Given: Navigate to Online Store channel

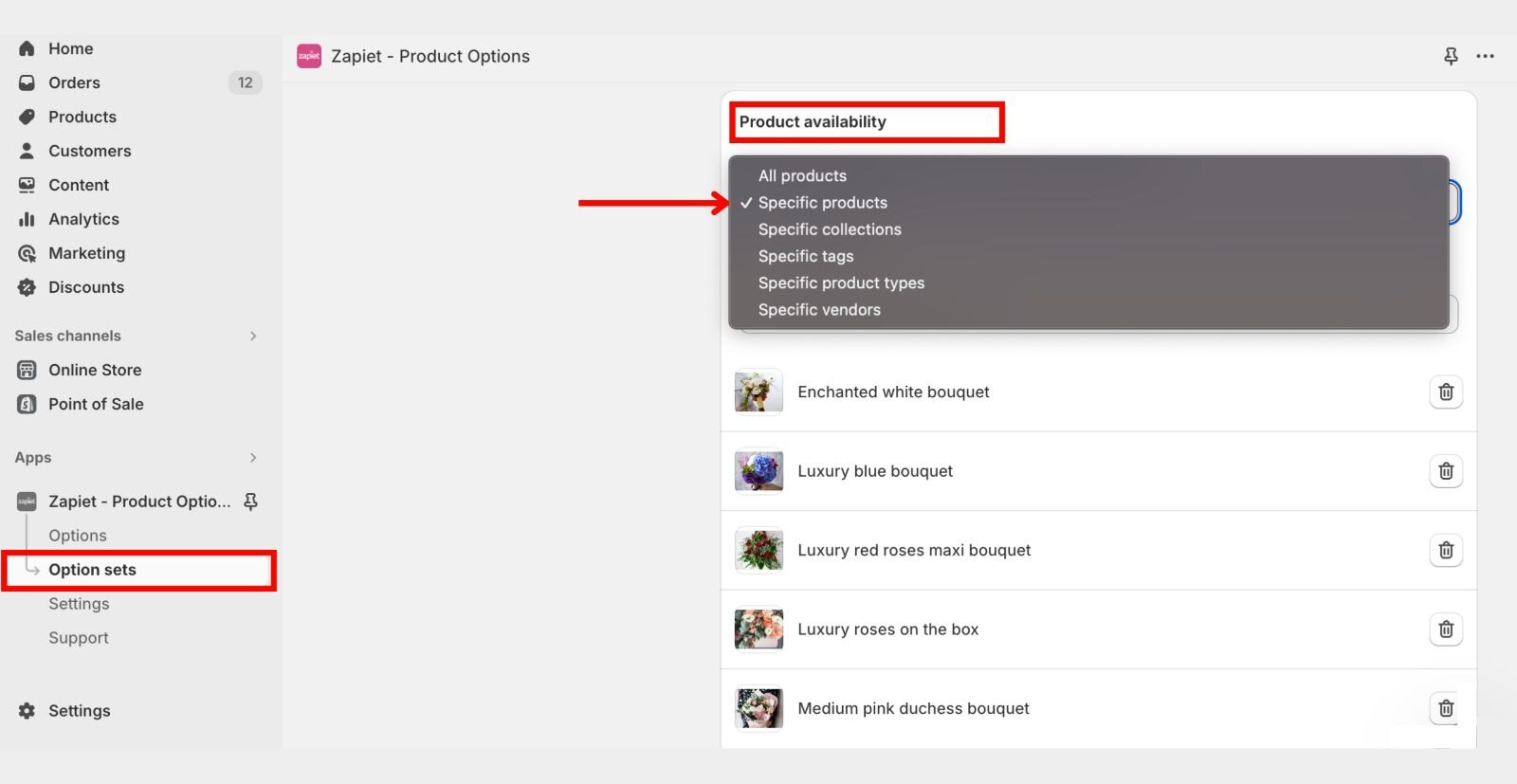Looking at the screenshot, I should [95, 370].
